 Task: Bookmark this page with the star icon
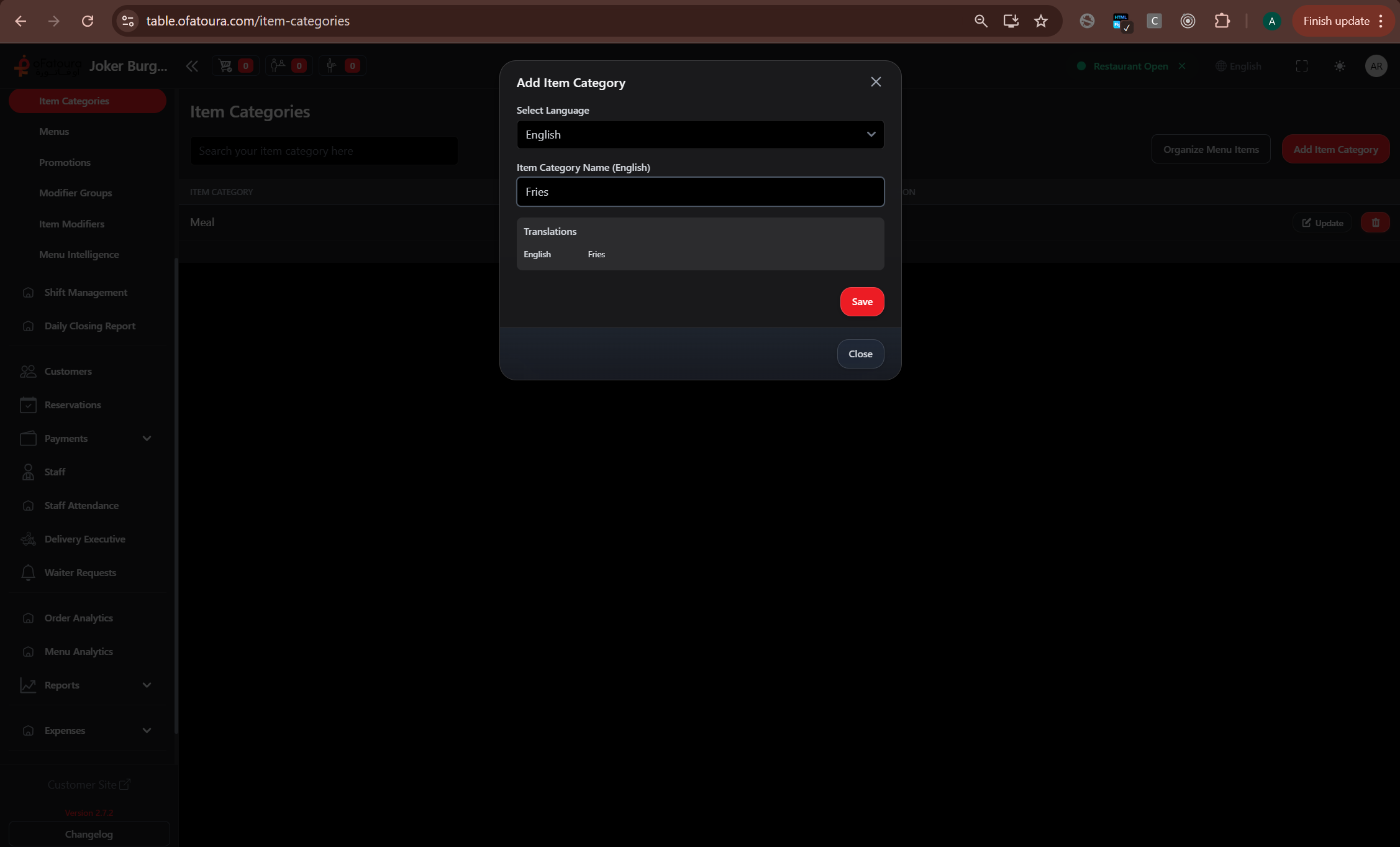coord(1041,21)
